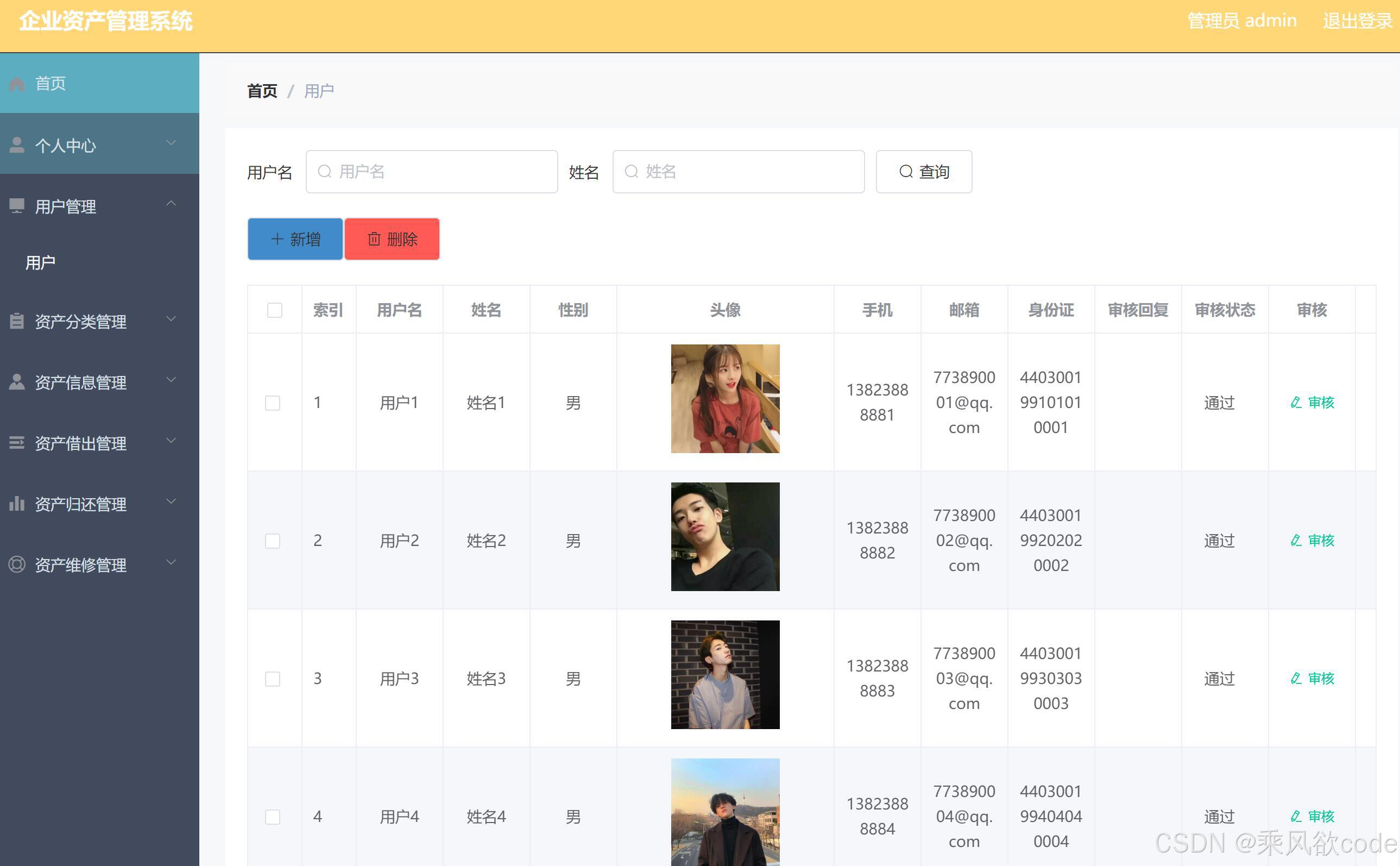Check the checkbox for row 用户2
The image size is (1400, 866).
(x=273, y=541)
